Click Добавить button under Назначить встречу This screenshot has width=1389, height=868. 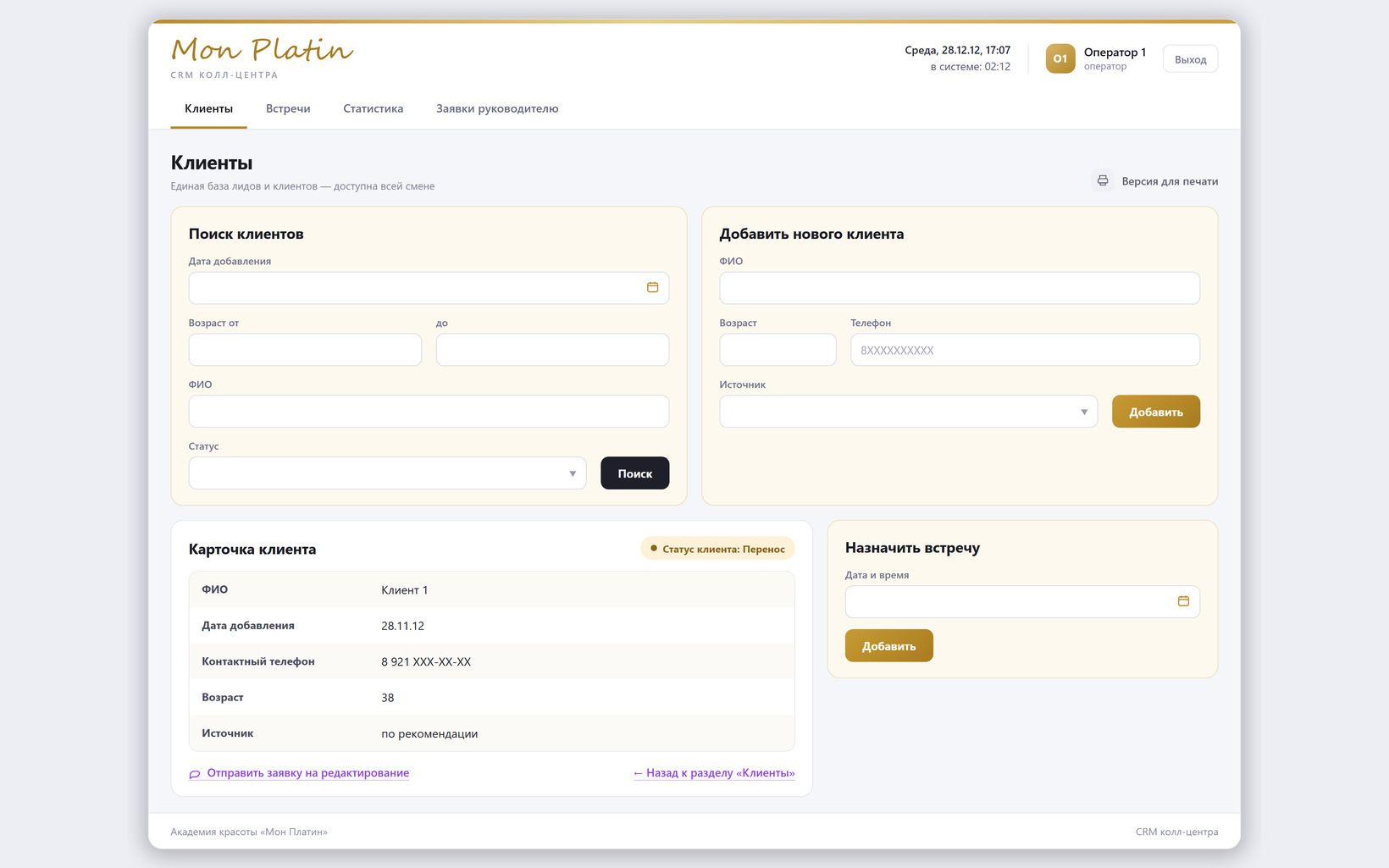coord(888,646)
